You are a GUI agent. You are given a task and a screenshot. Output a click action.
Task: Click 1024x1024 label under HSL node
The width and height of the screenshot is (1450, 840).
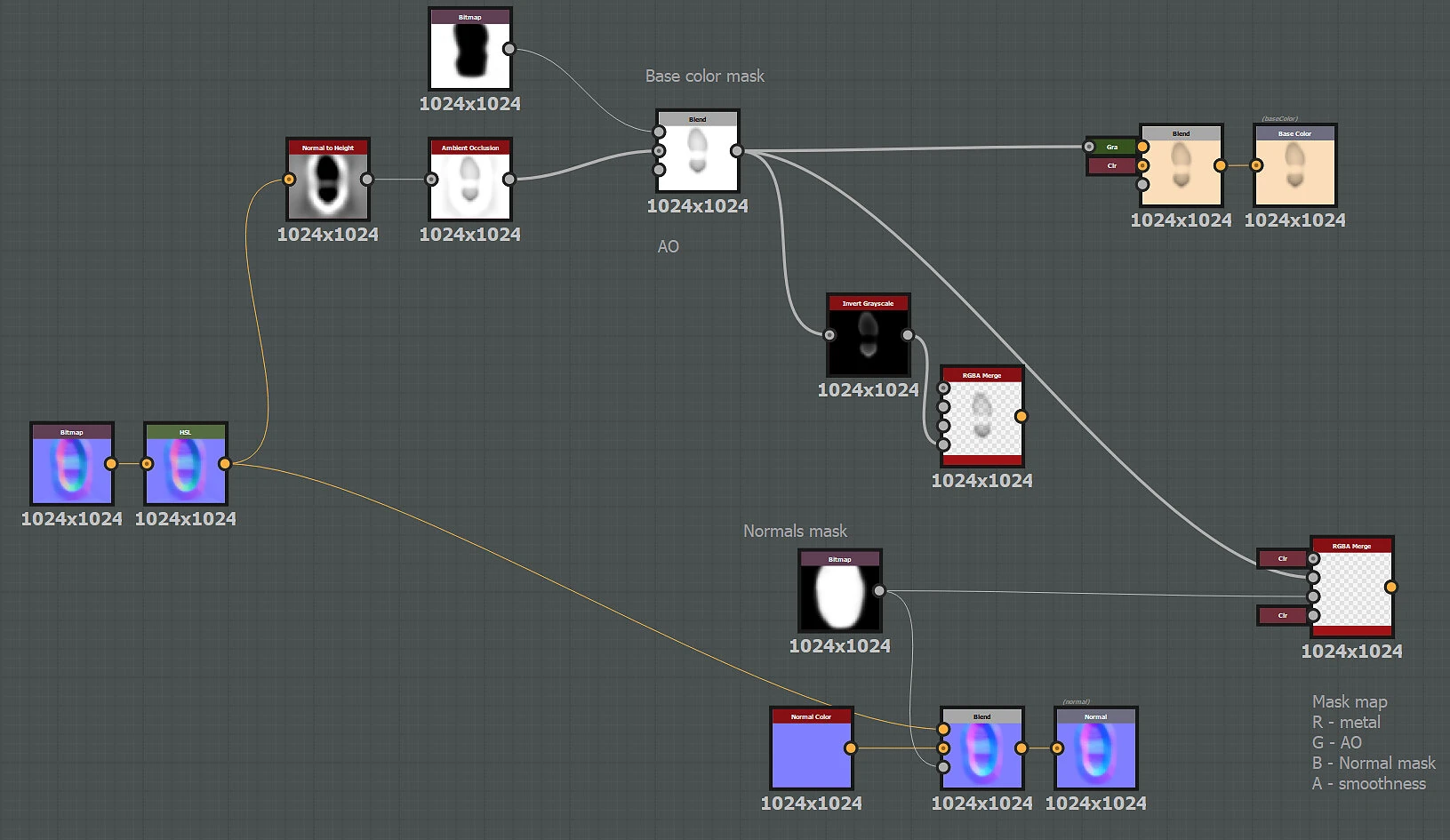click(186, 518)
